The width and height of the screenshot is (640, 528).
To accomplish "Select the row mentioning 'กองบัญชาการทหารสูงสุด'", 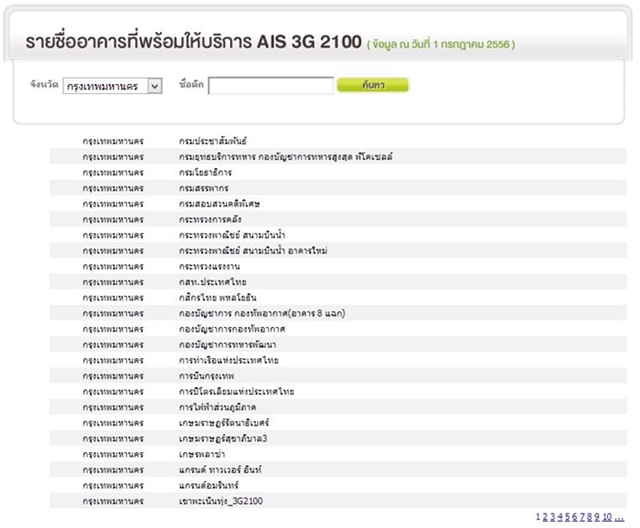I will pyautogui.click(x=338, y=157).
